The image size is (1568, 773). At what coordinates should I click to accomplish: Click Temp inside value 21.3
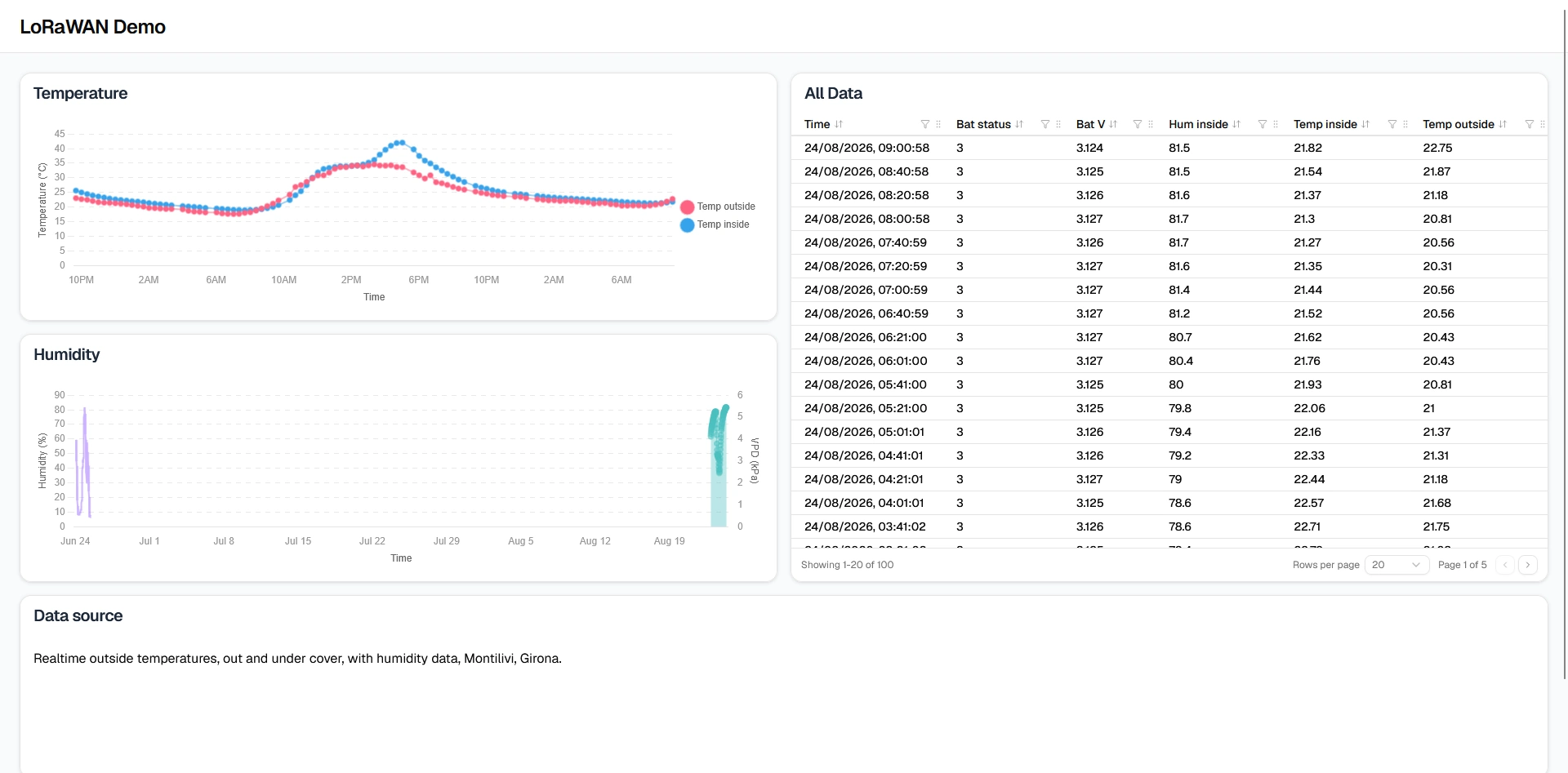[1304, 219]
